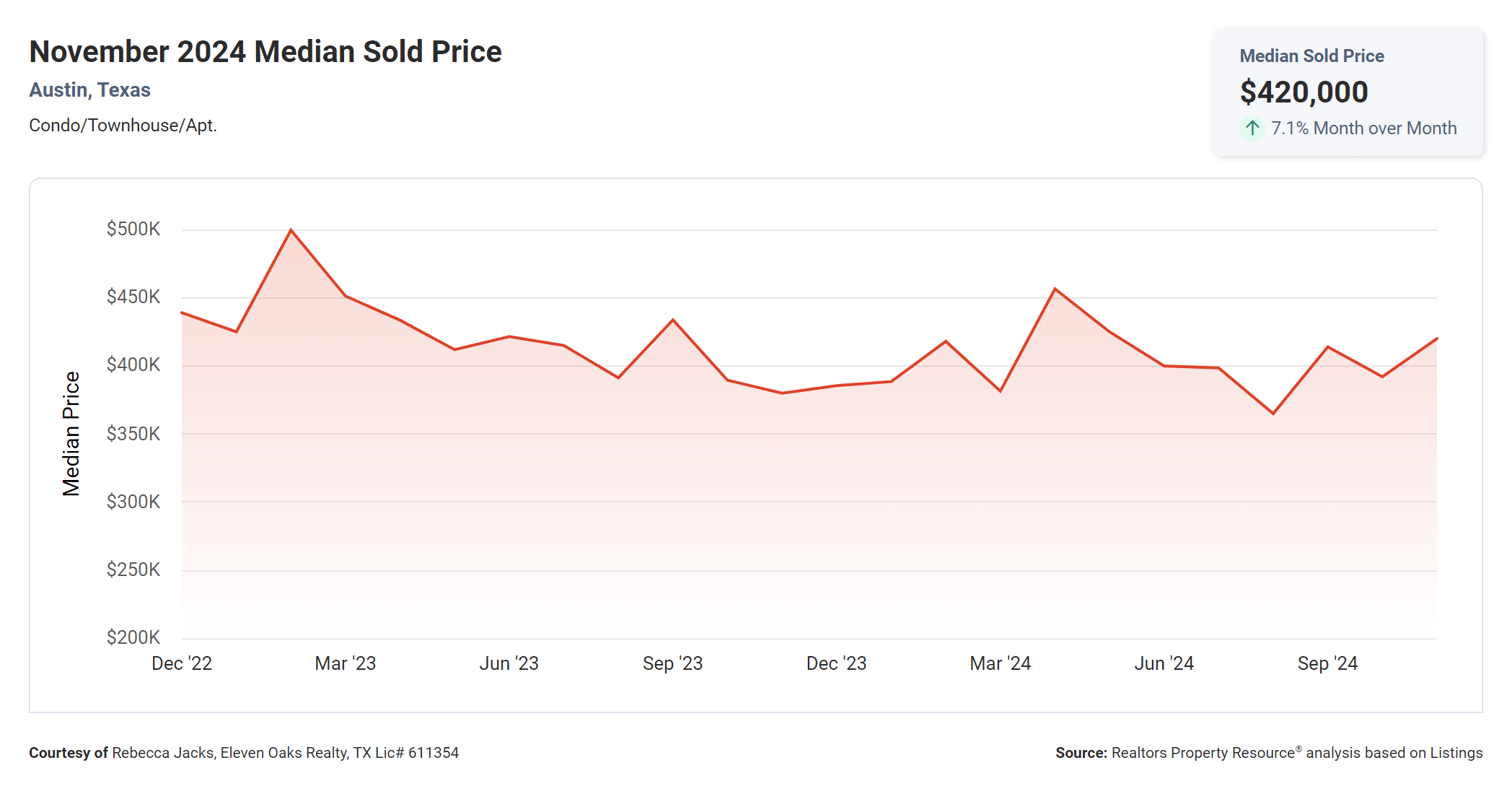Click the vertical Median Price axis title
The height and width of the screenshot is (794, 1512).
[71, 434]
